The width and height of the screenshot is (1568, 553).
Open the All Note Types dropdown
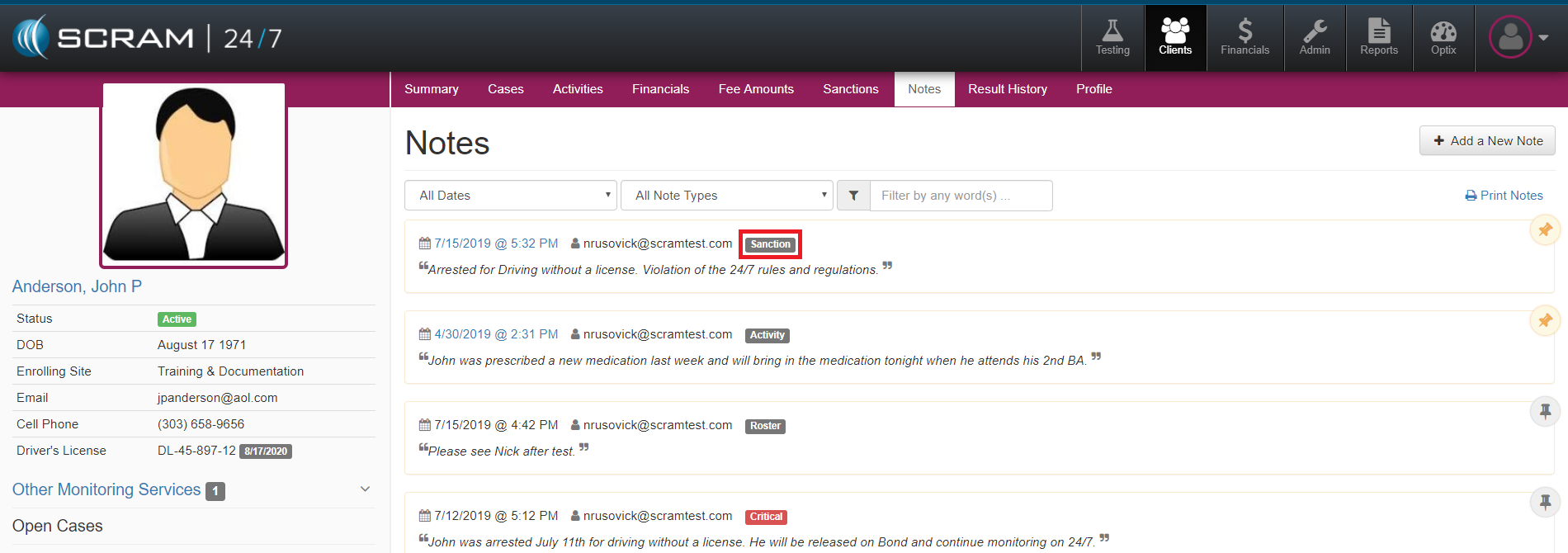(726, 196)
